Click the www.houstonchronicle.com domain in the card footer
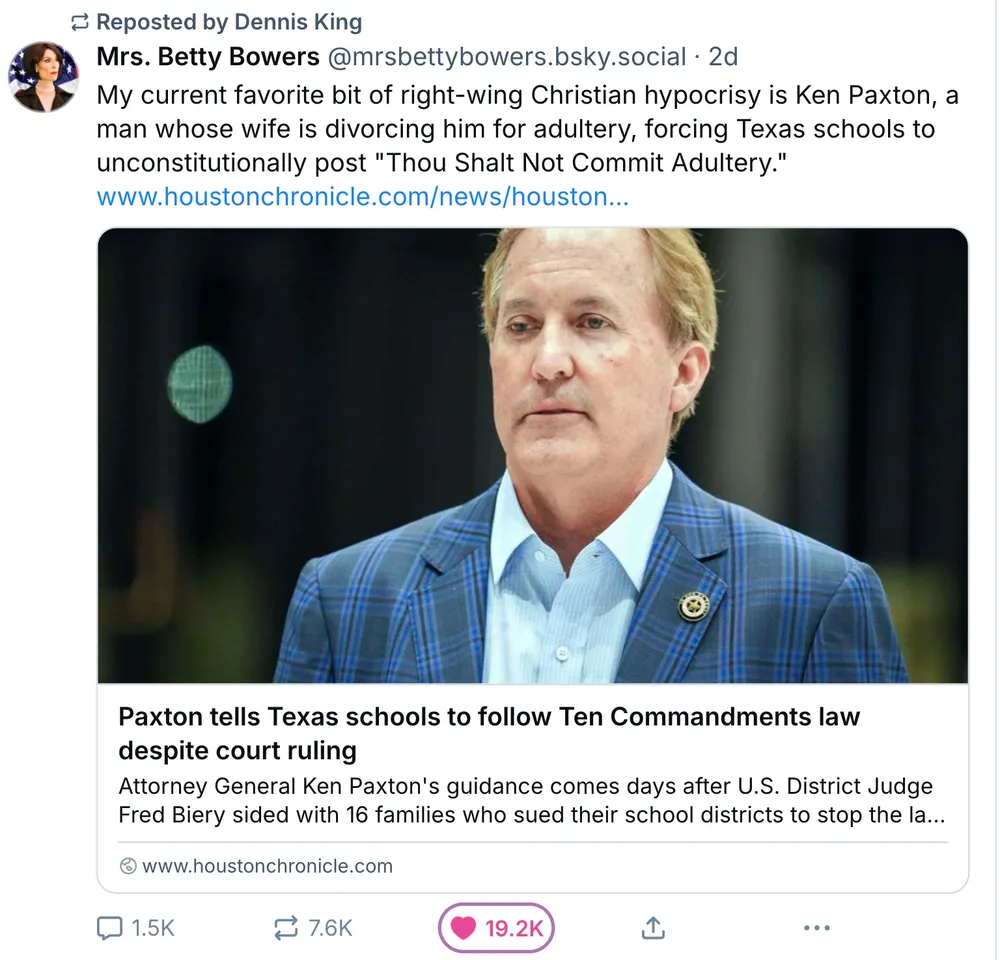The height and width of the screenshot is (960, 1000). point(267,866)
